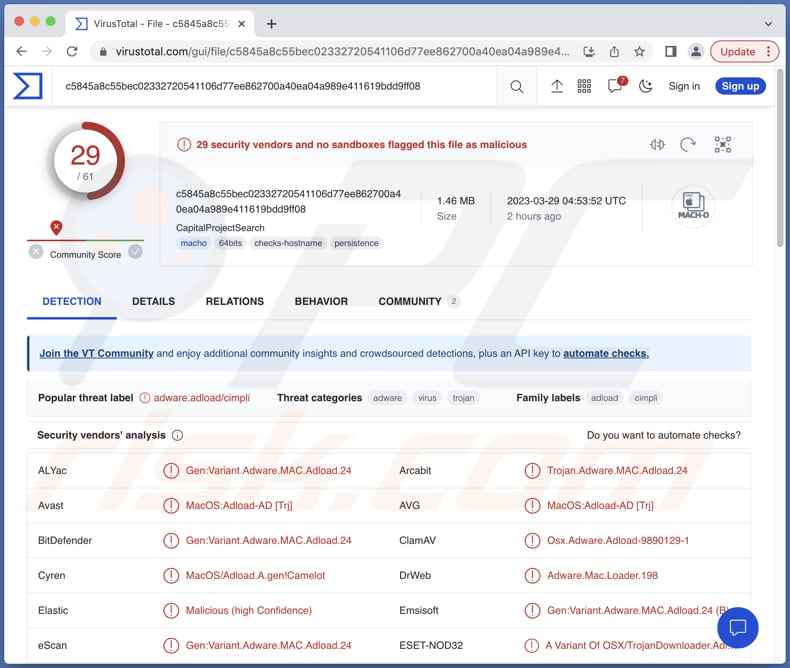Click the Avast MacOS:Adload-AD [Trj] result

click(239, 506)
